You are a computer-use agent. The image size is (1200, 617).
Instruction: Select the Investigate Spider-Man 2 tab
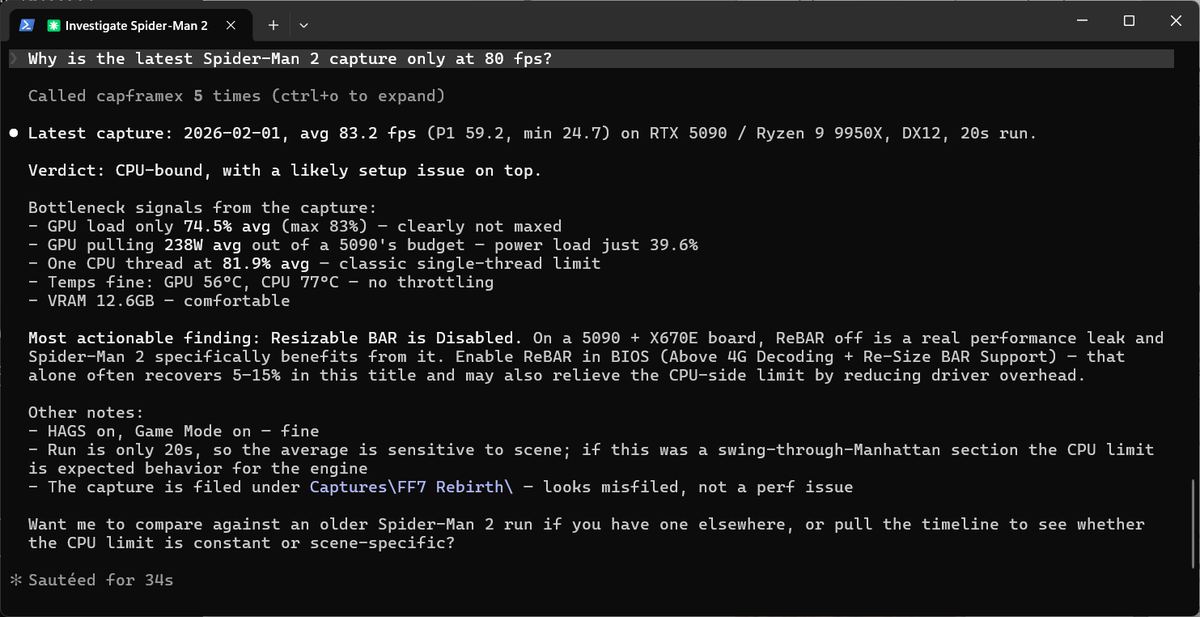[133, 24]
